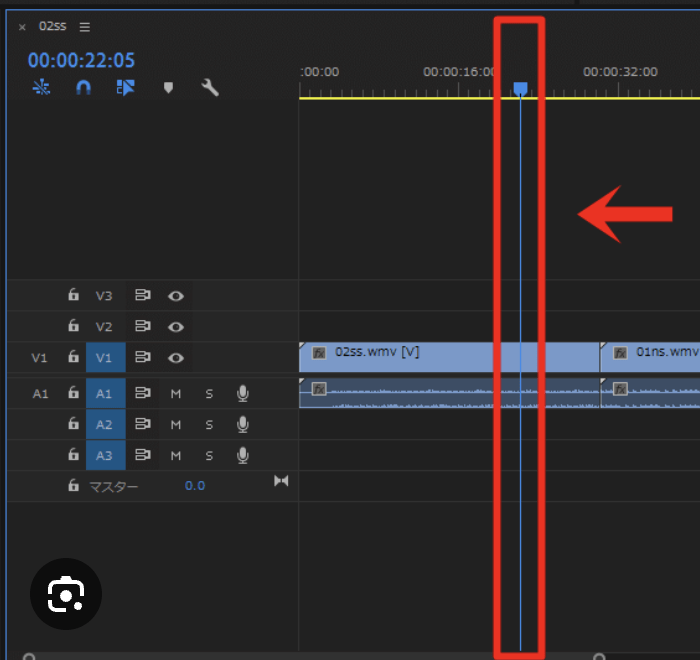This screenshot has height=660, width=700.
Task: Hide track V1 output with eye icon
Action: click(x=176, y=357)
